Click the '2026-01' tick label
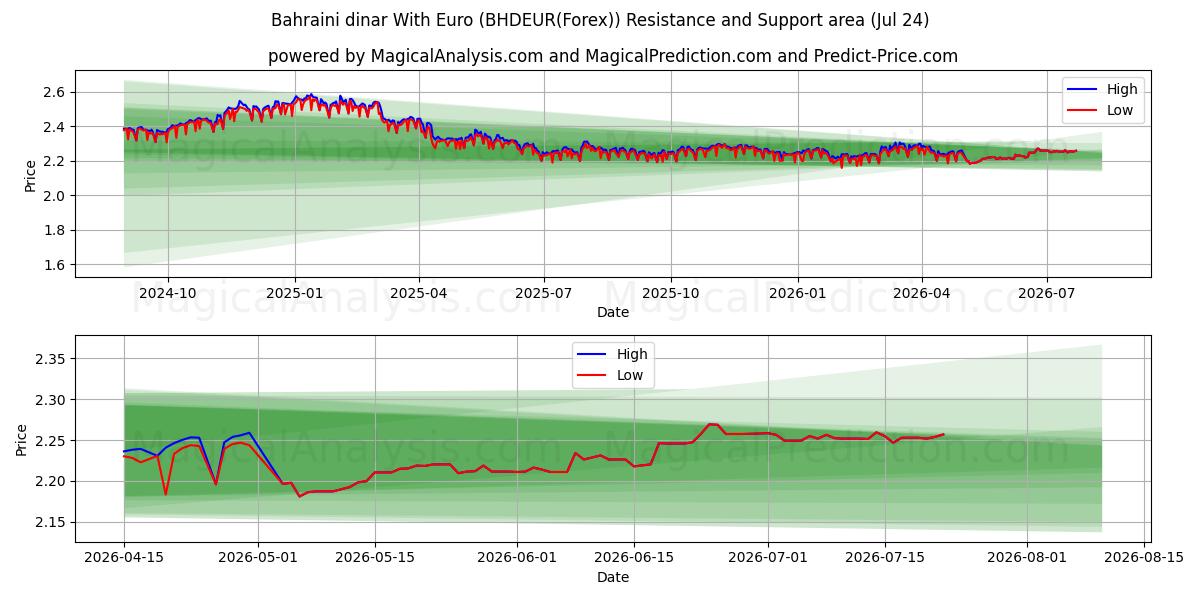The width and height of the screenshot is (1200, 600). pyautogui.click(x=798, y=292)
